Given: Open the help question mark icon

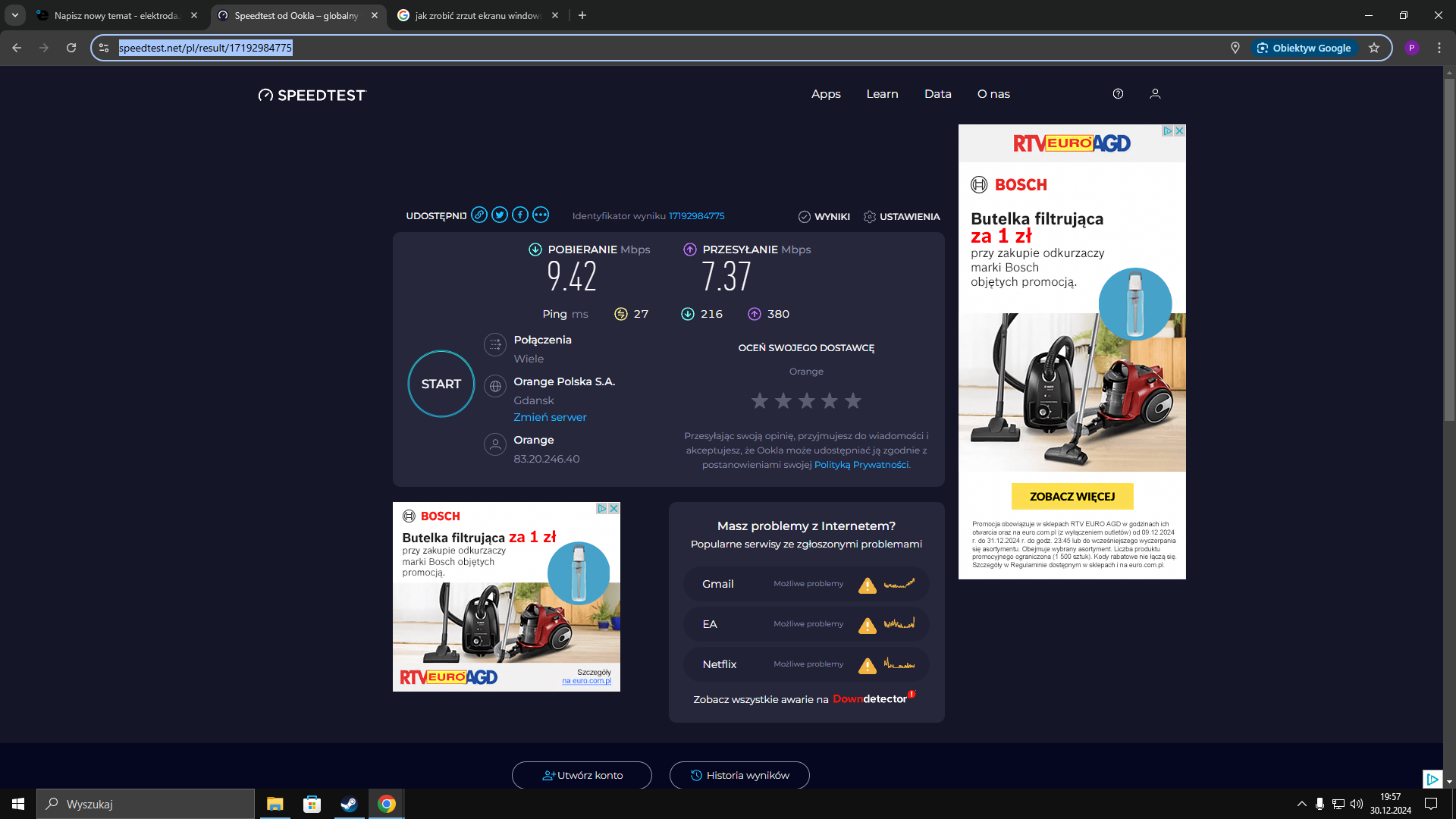Looking at the screenshot, I should pyautogui.click(x=1118, y=94).
